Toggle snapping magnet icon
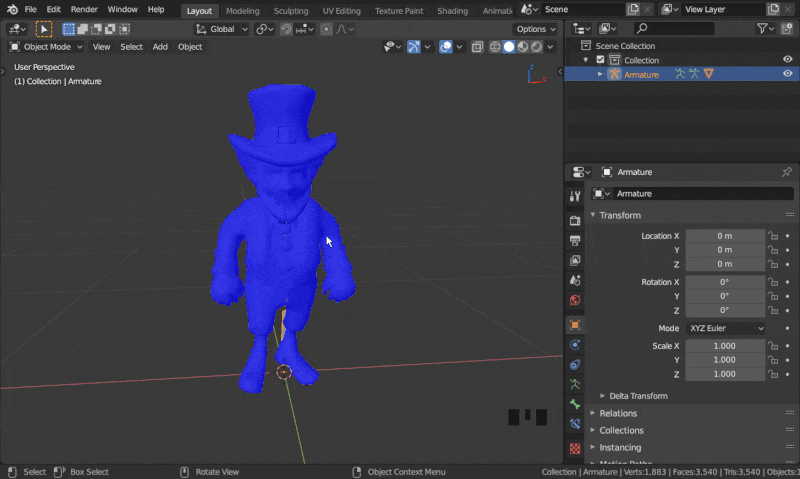 coord(286,29)
